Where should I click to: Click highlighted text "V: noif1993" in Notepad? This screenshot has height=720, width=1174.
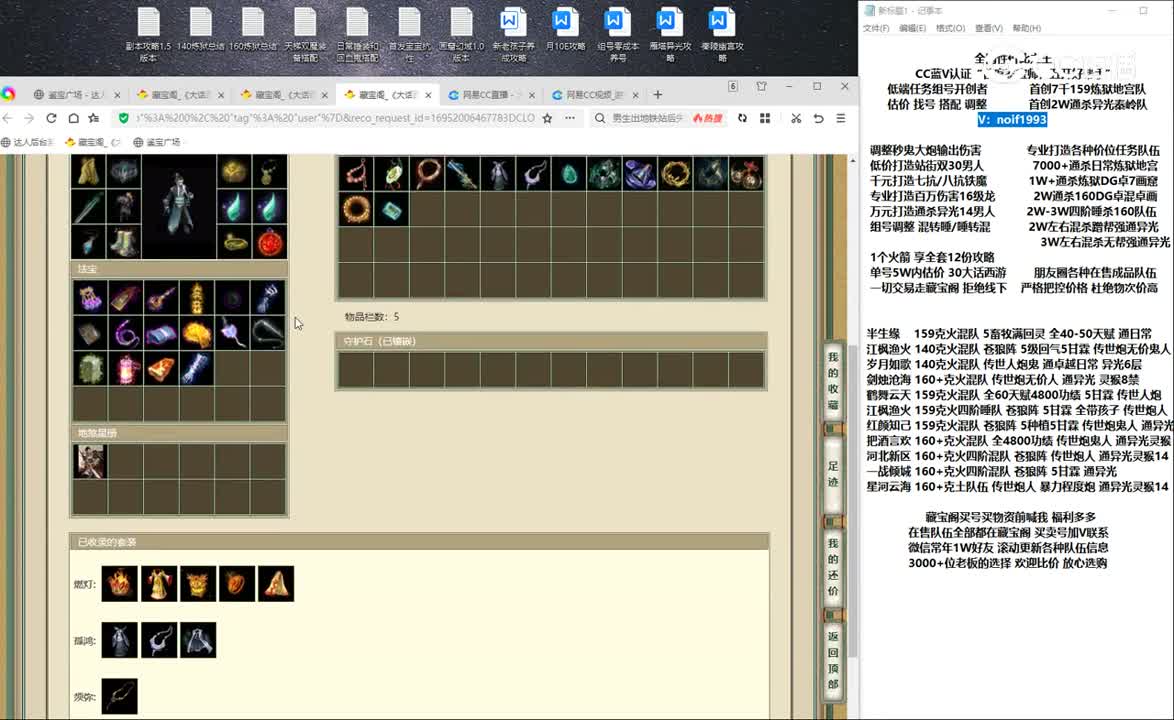1012,120
